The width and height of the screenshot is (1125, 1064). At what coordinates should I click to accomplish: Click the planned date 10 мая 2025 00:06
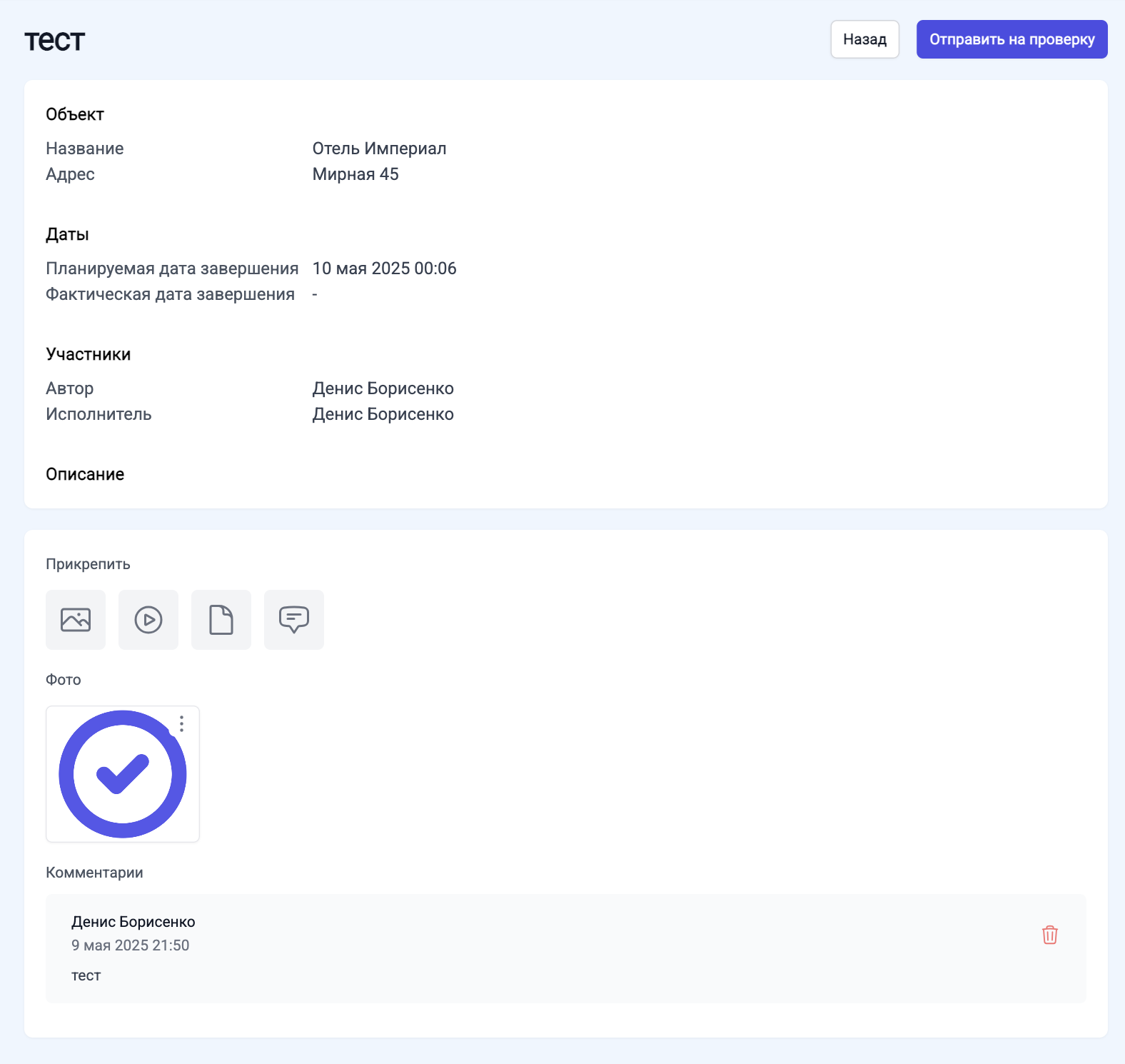[x=384, y=268]
